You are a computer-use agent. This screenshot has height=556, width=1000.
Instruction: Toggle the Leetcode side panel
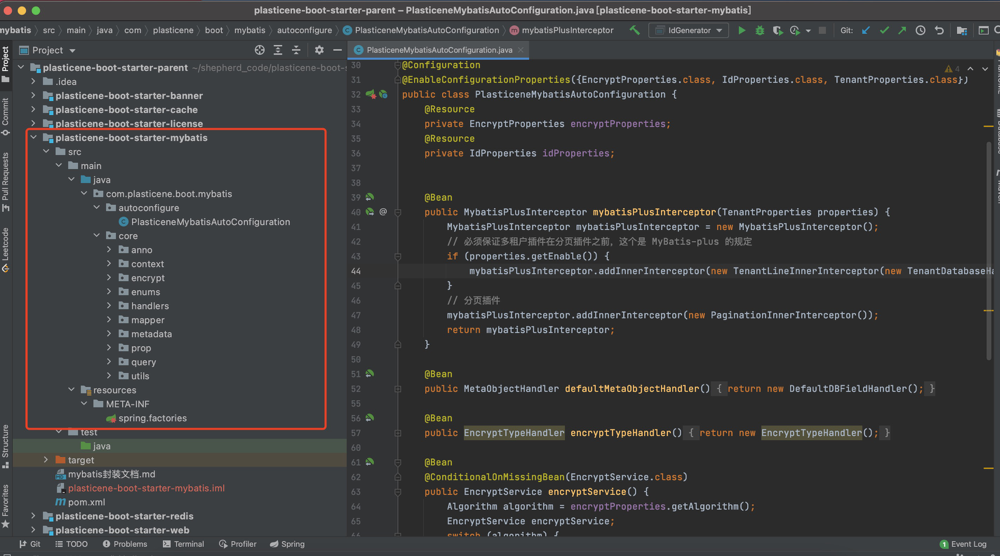5,249
